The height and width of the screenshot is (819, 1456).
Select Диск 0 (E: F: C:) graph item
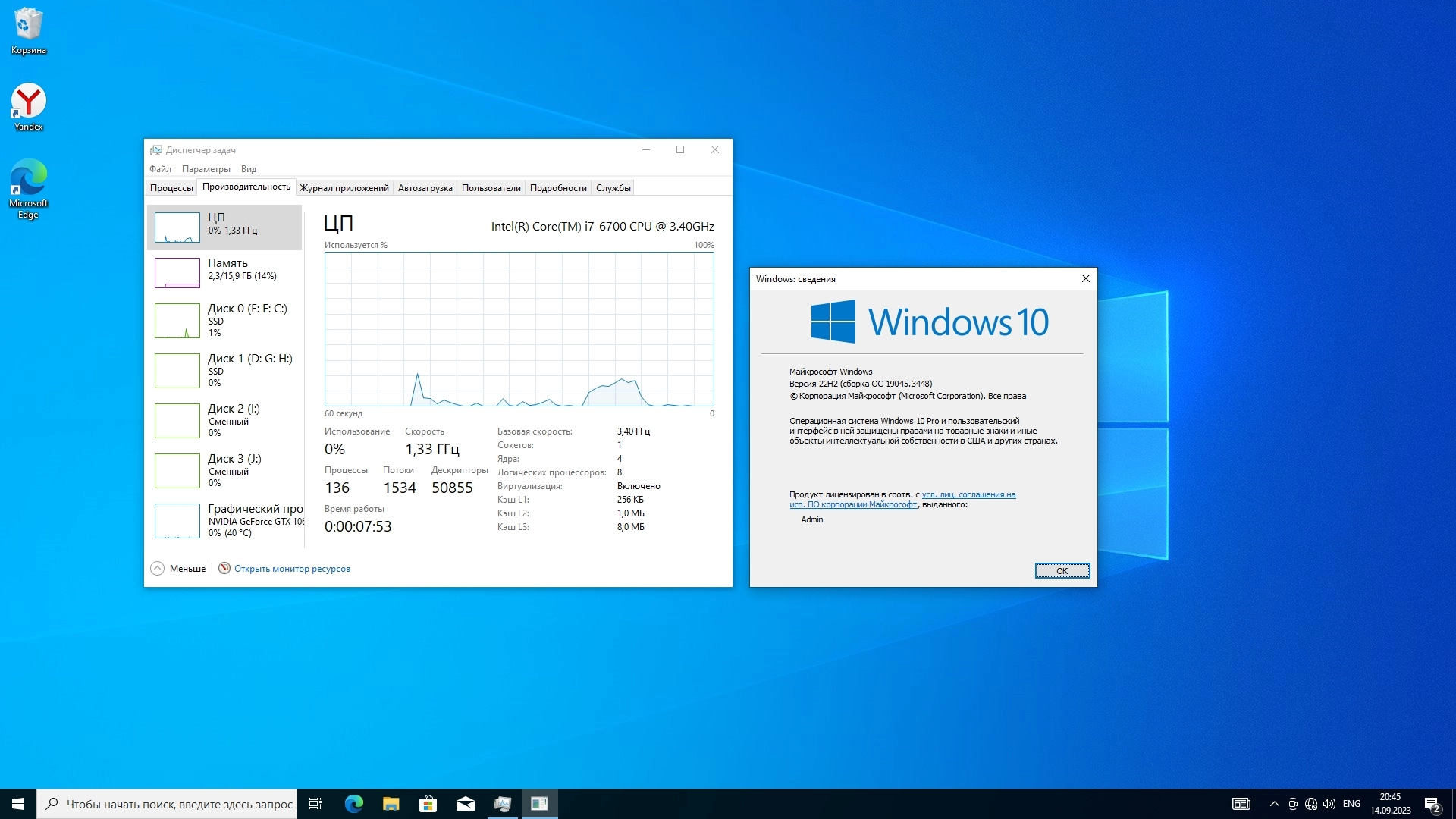[x=224, y=321]
